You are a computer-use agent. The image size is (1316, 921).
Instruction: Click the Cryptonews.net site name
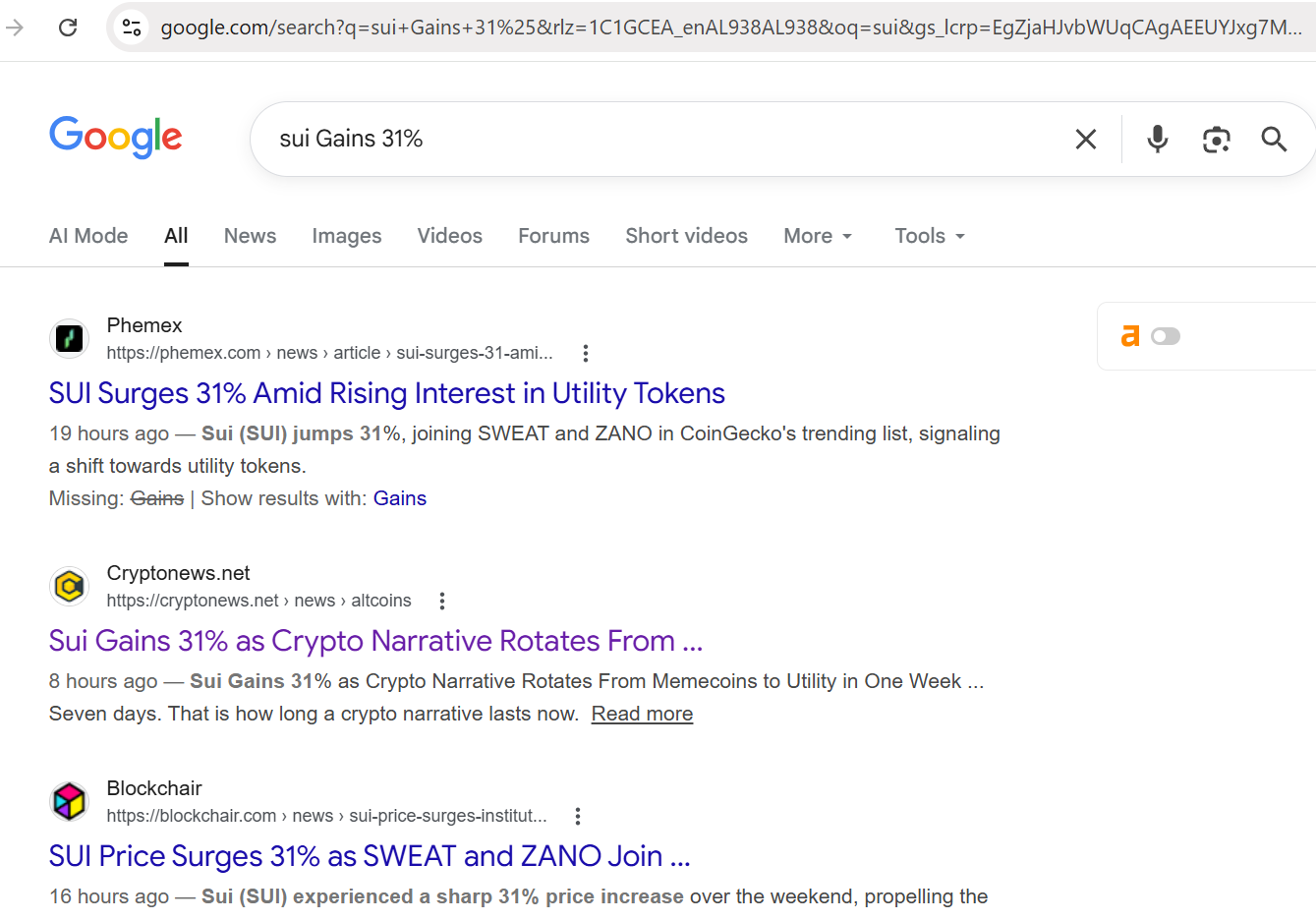(x=179, y=573)
